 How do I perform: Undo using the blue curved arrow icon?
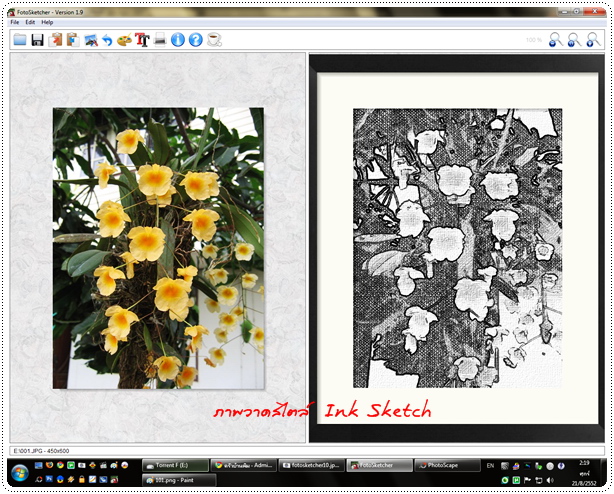click(x=107, y=40)
